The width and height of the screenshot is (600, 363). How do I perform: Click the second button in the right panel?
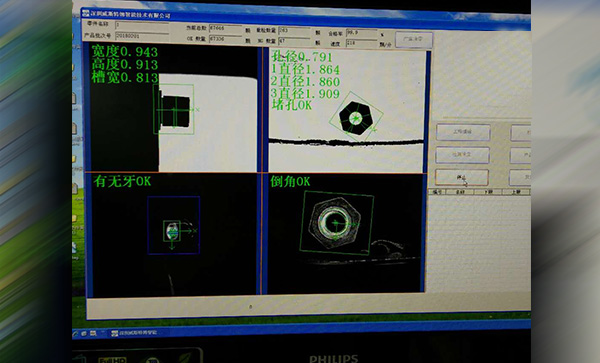[463, 155]
